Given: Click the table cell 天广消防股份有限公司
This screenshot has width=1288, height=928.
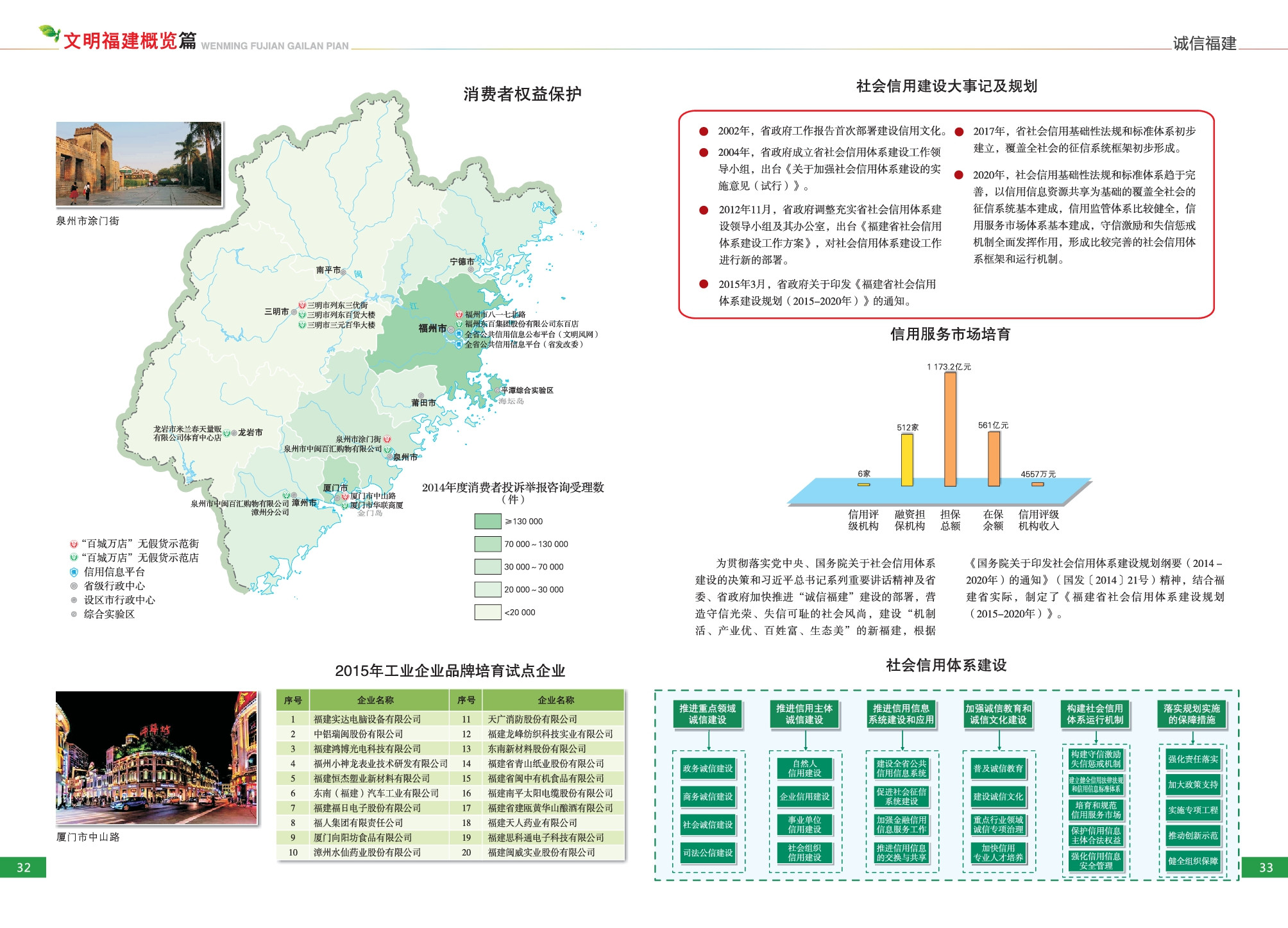Looking at the screenshot, I should 553,720.
